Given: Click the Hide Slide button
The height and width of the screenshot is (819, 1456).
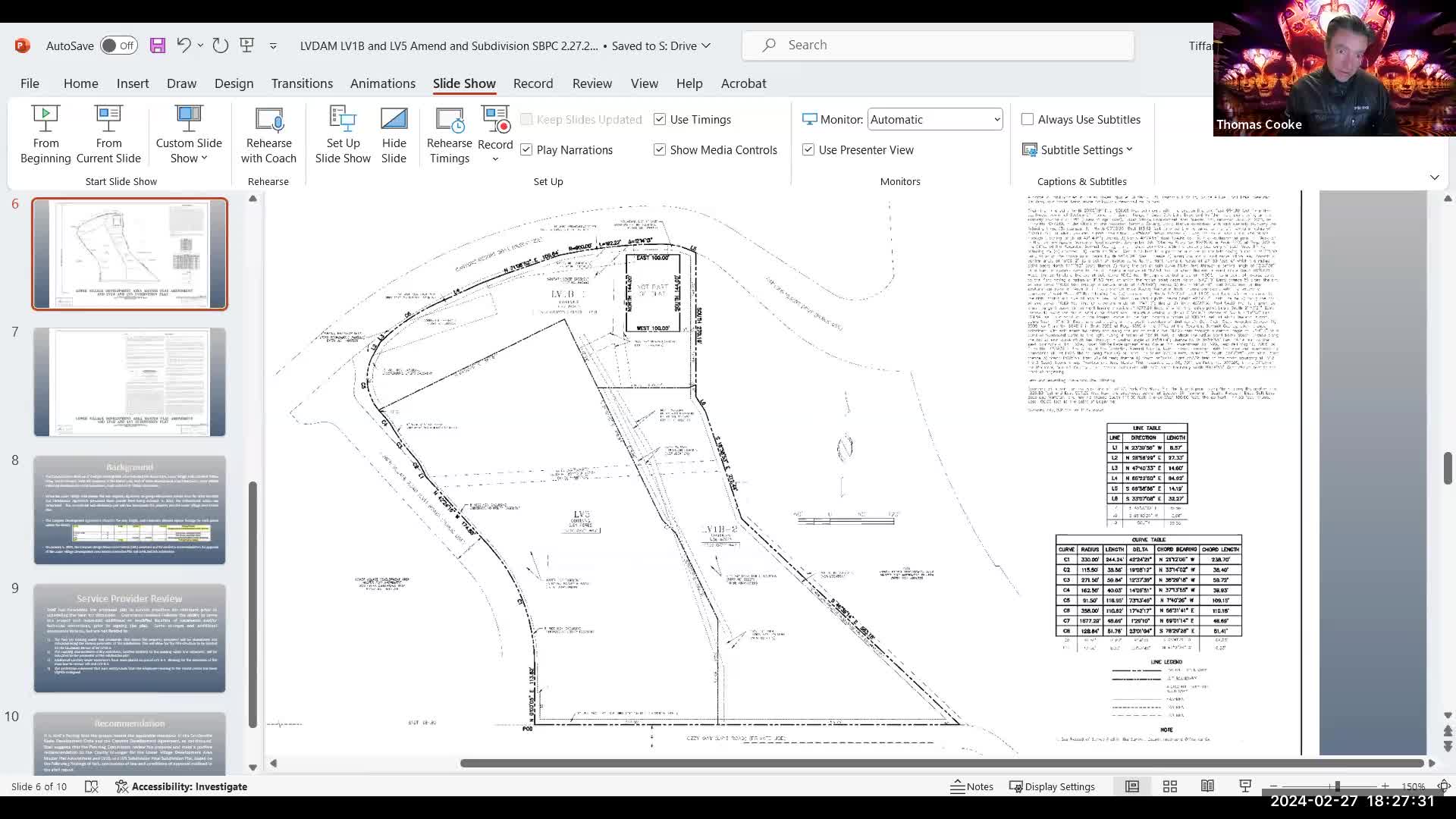Looking at the screenshot, I should click(x=394, y=134).
